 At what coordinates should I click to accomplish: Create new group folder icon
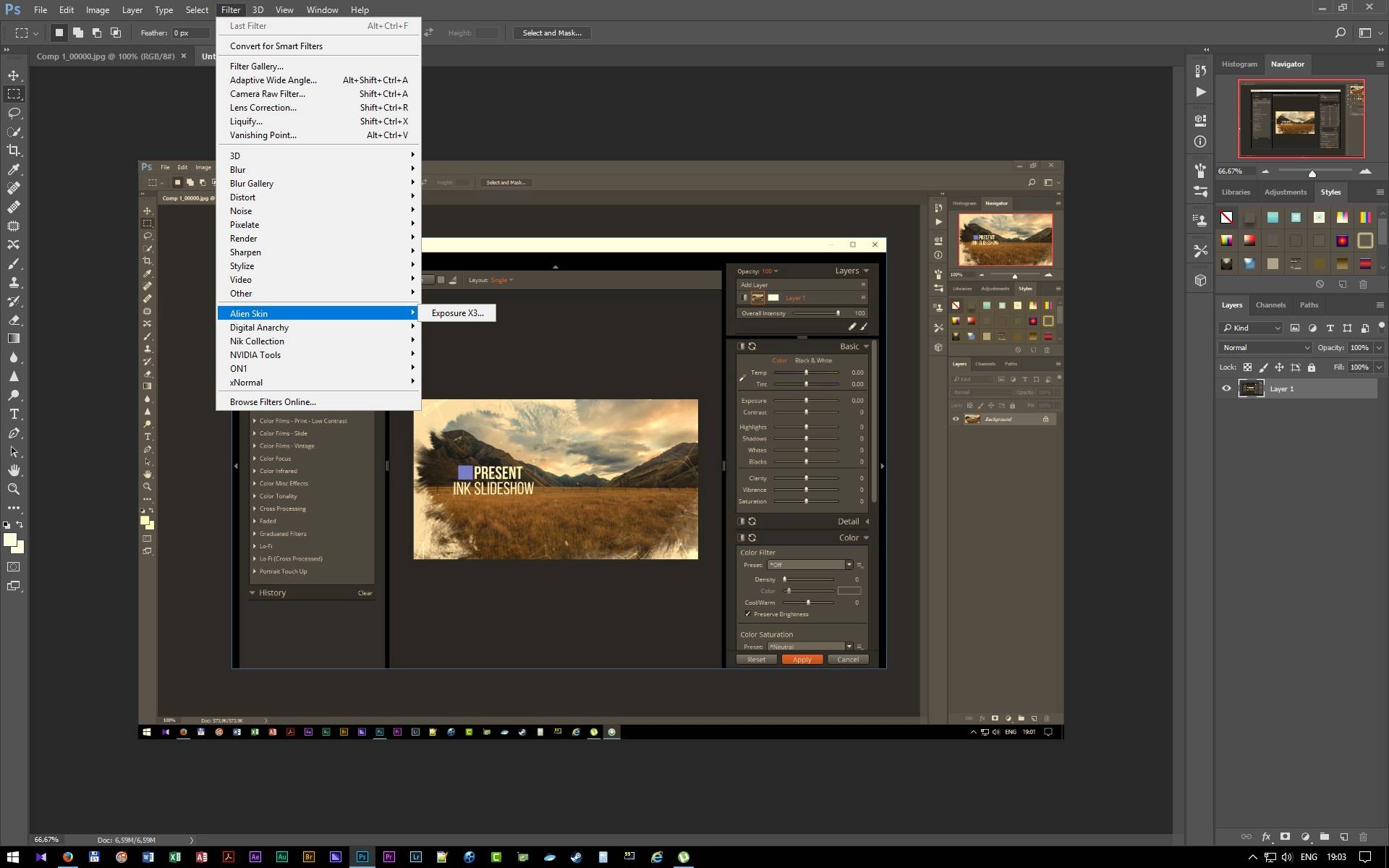pyautogui.click(x=1325, y=837)
